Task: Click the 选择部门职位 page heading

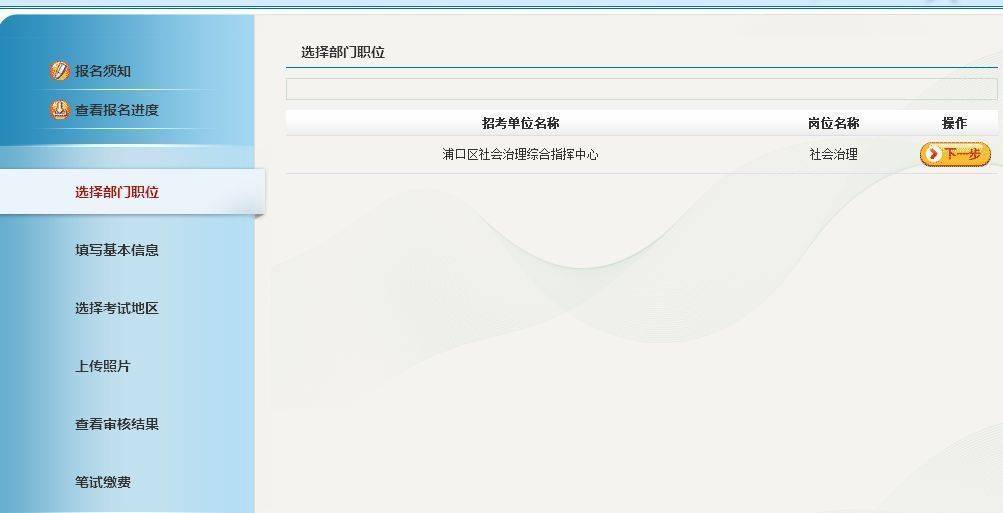Action: 343,52
